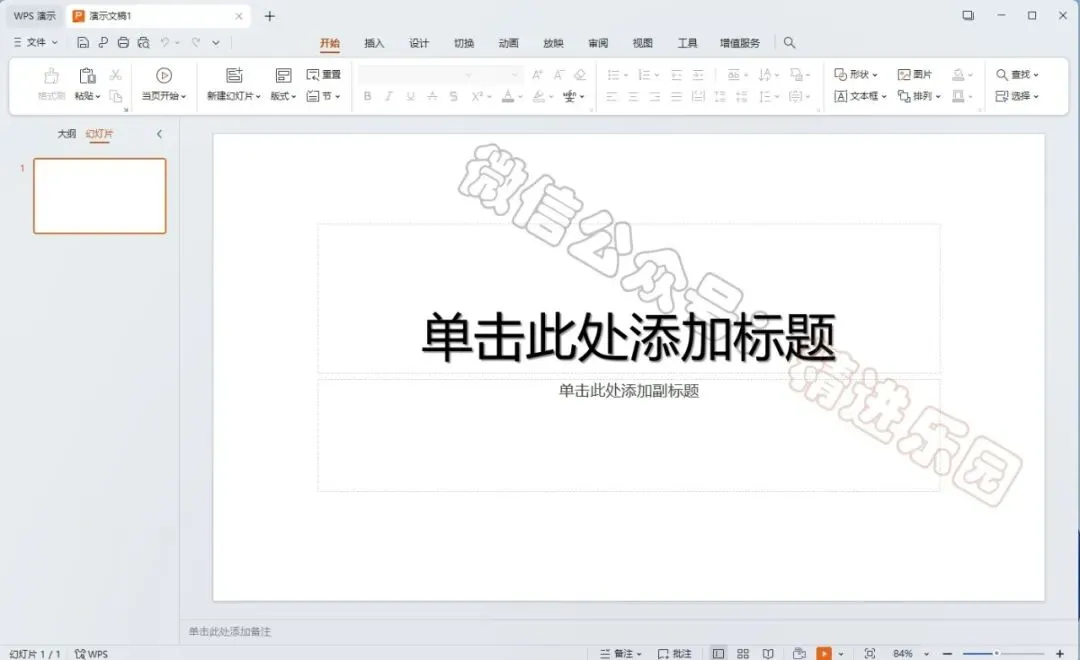Click the Redo arrow icon

coord(196,43)
